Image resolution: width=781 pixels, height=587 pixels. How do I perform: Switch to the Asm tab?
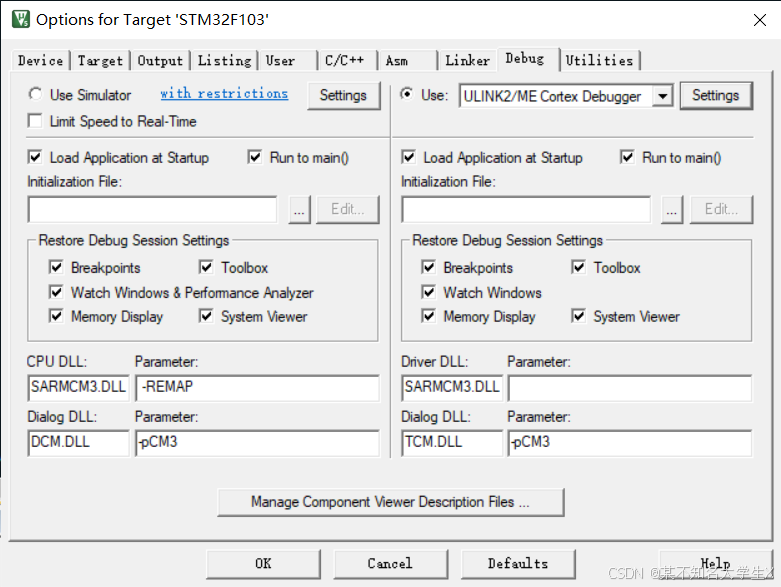click(x=407, y=61)
